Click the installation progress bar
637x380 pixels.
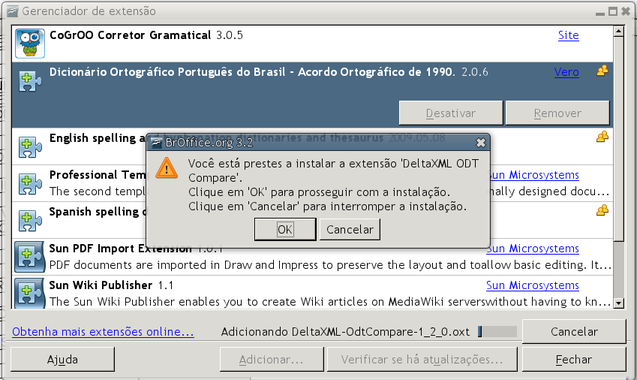(x=497, y=332)
